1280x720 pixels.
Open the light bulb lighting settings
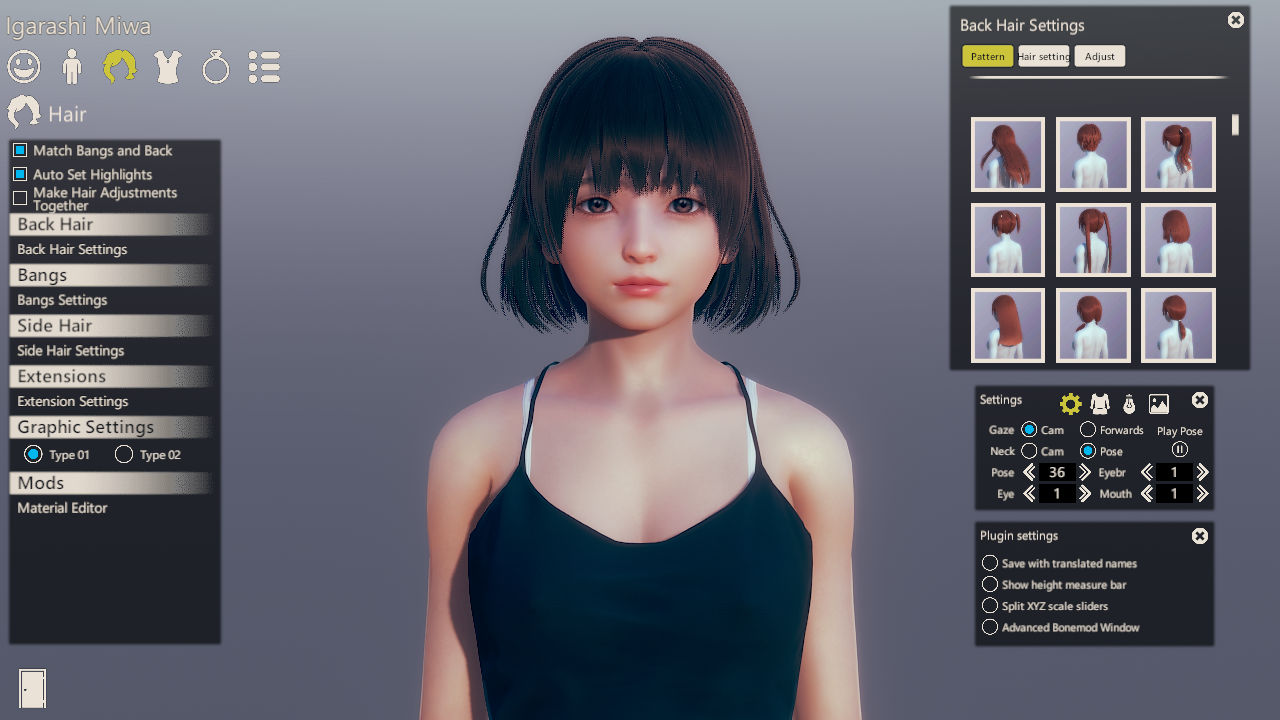tap(1129, 404)
